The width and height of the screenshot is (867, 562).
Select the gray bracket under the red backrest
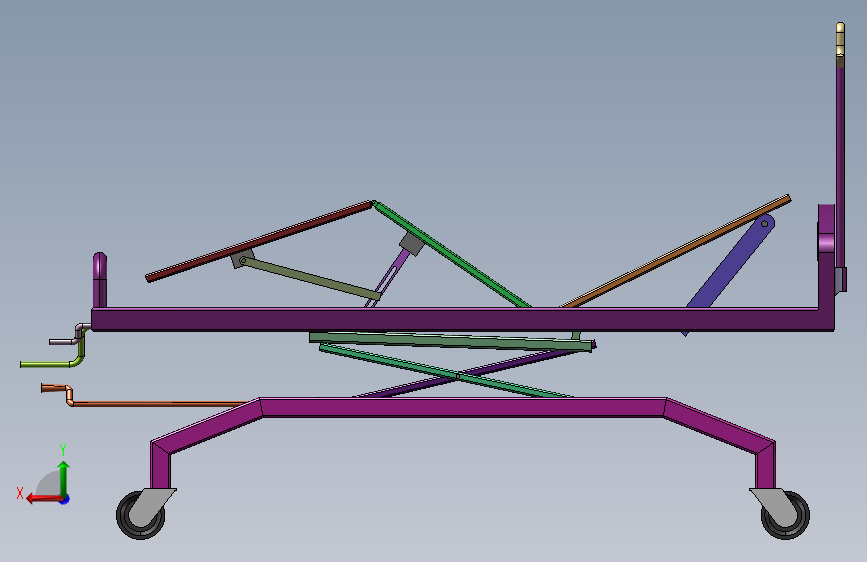click(x=241, y=258)
